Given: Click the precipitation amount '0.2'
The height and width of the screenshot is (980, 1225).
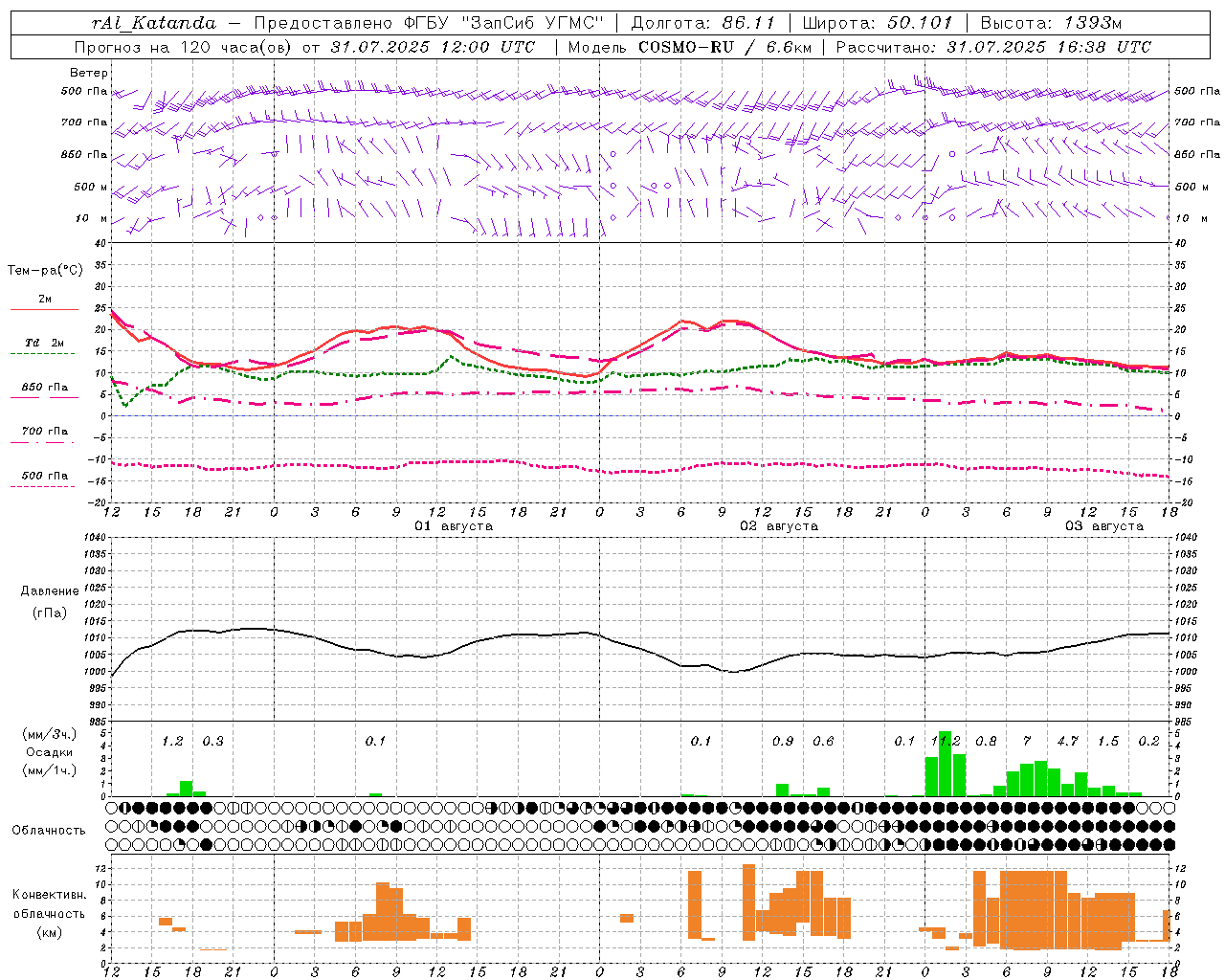Looking at the screenshot, I should [x=1148, y=741].
